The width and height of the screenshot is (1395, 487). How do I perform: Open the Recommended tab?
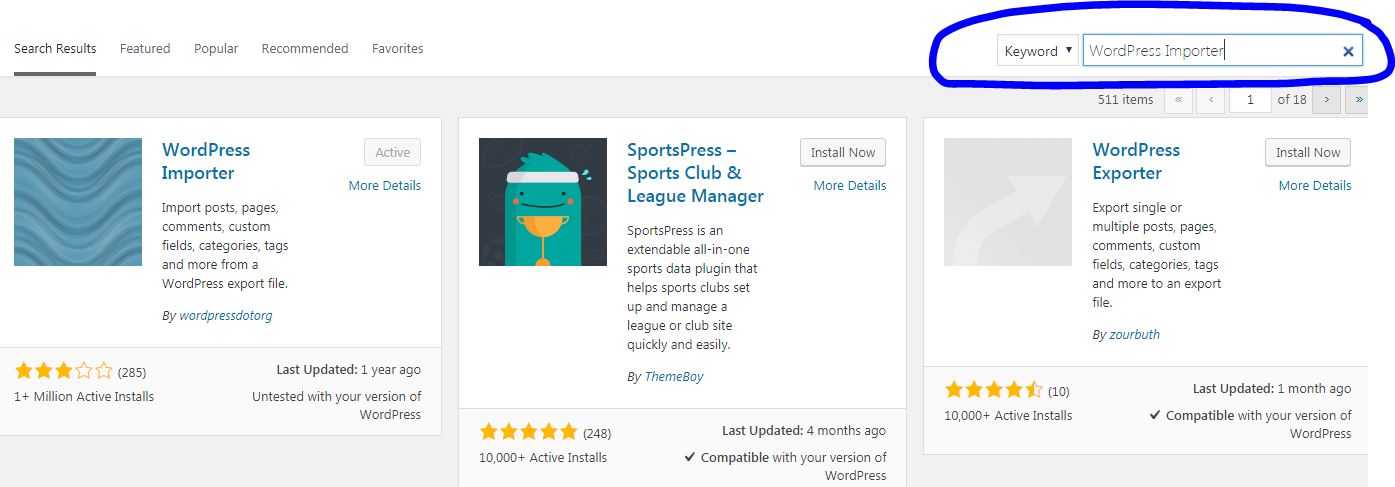tap(305, 48)
